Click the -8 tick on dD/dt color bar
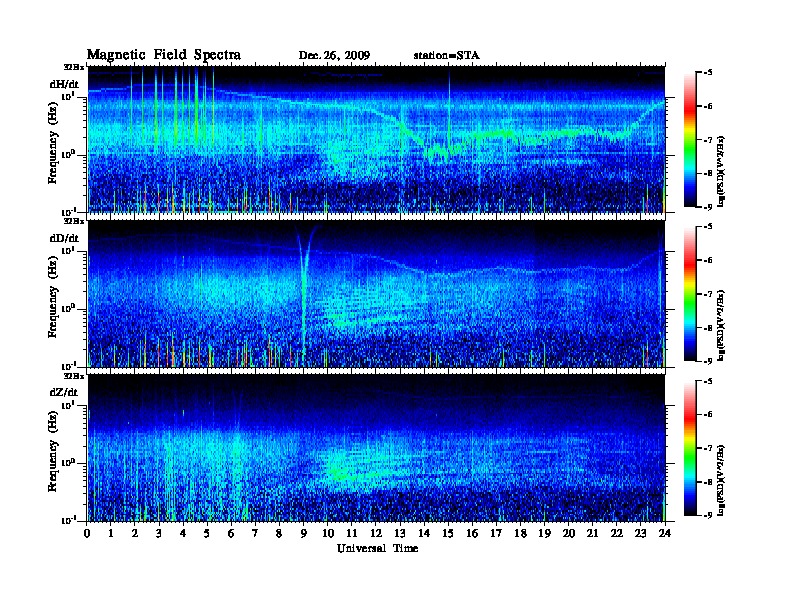792x612 pixels. click(708, 328)
